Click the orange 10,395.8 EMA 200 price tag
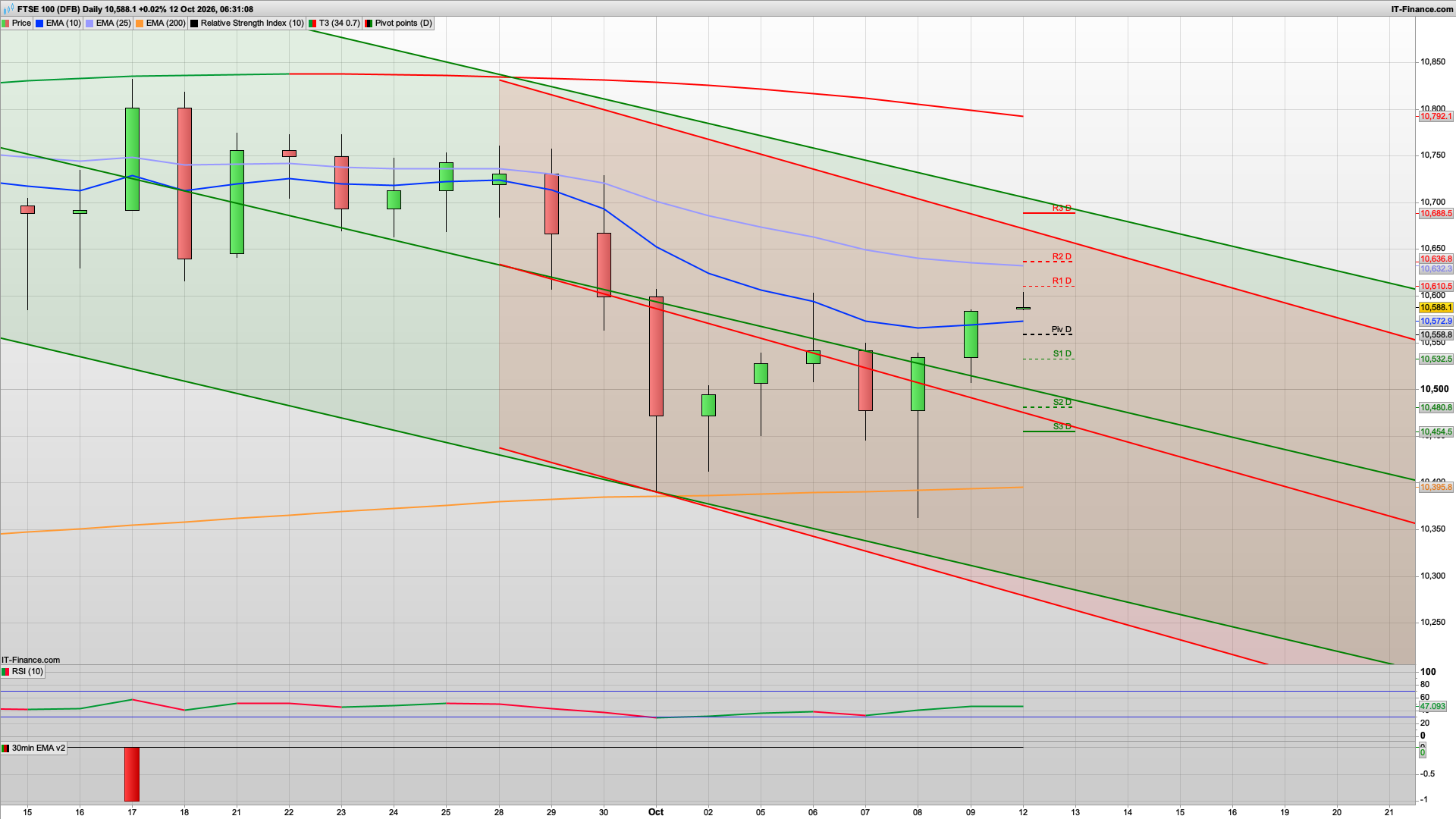 pos(1436,487)
